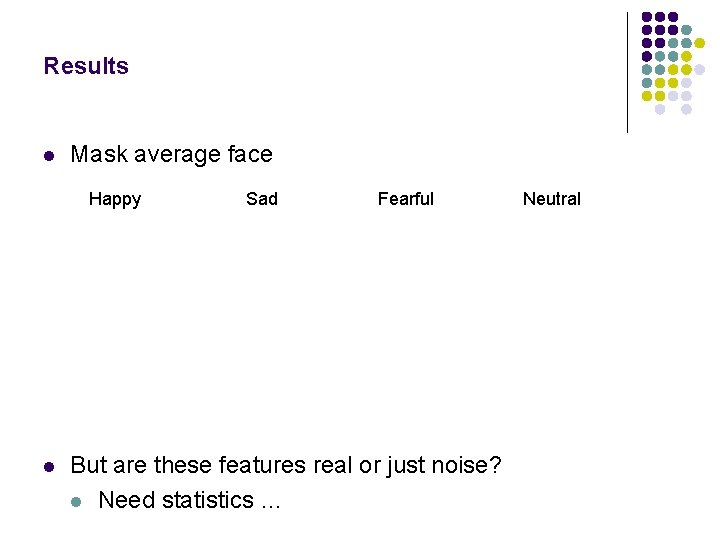Click the bottom-right lavender dot in the dot grid
Screen dimensions: 720x540
click(x=686, y=109)
